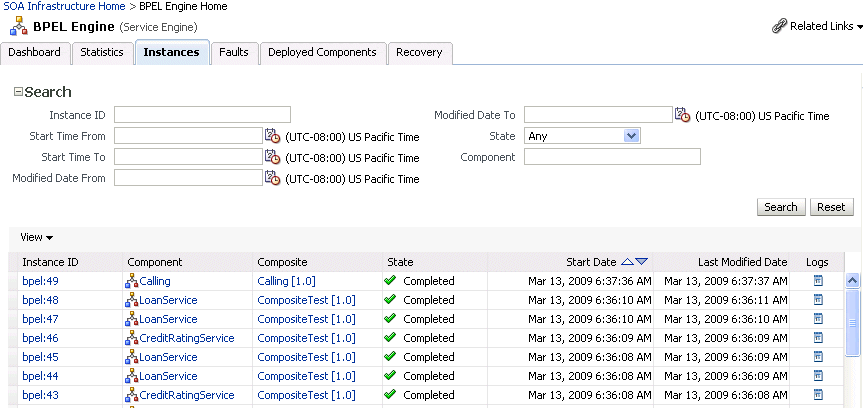Open instance bpel:47
This screenshot has height=408, width=863.
(40, 319)
